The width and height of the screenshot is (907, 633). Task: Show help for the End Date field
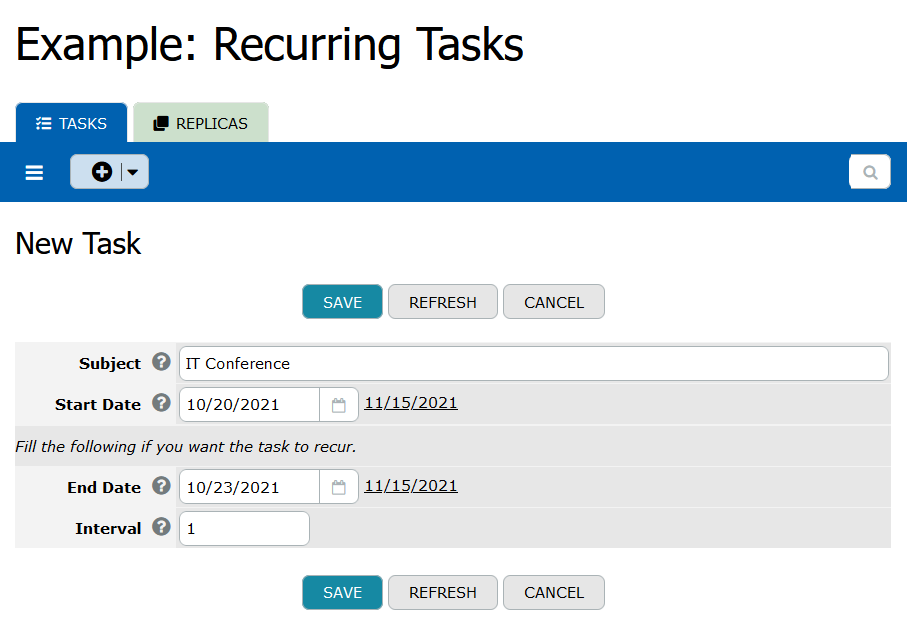pyautogui.click(x=161, y=487)
